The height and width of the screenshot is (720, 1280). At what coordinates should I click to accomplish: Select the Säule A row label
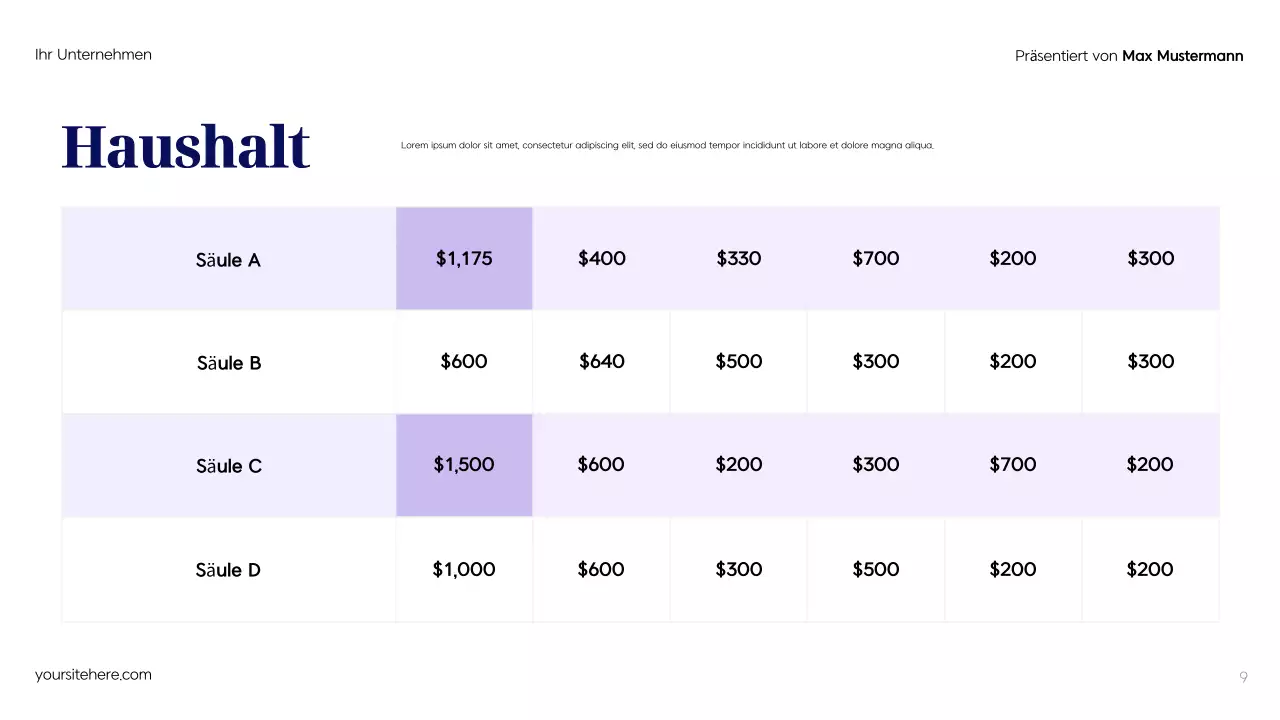pos(228,260)
